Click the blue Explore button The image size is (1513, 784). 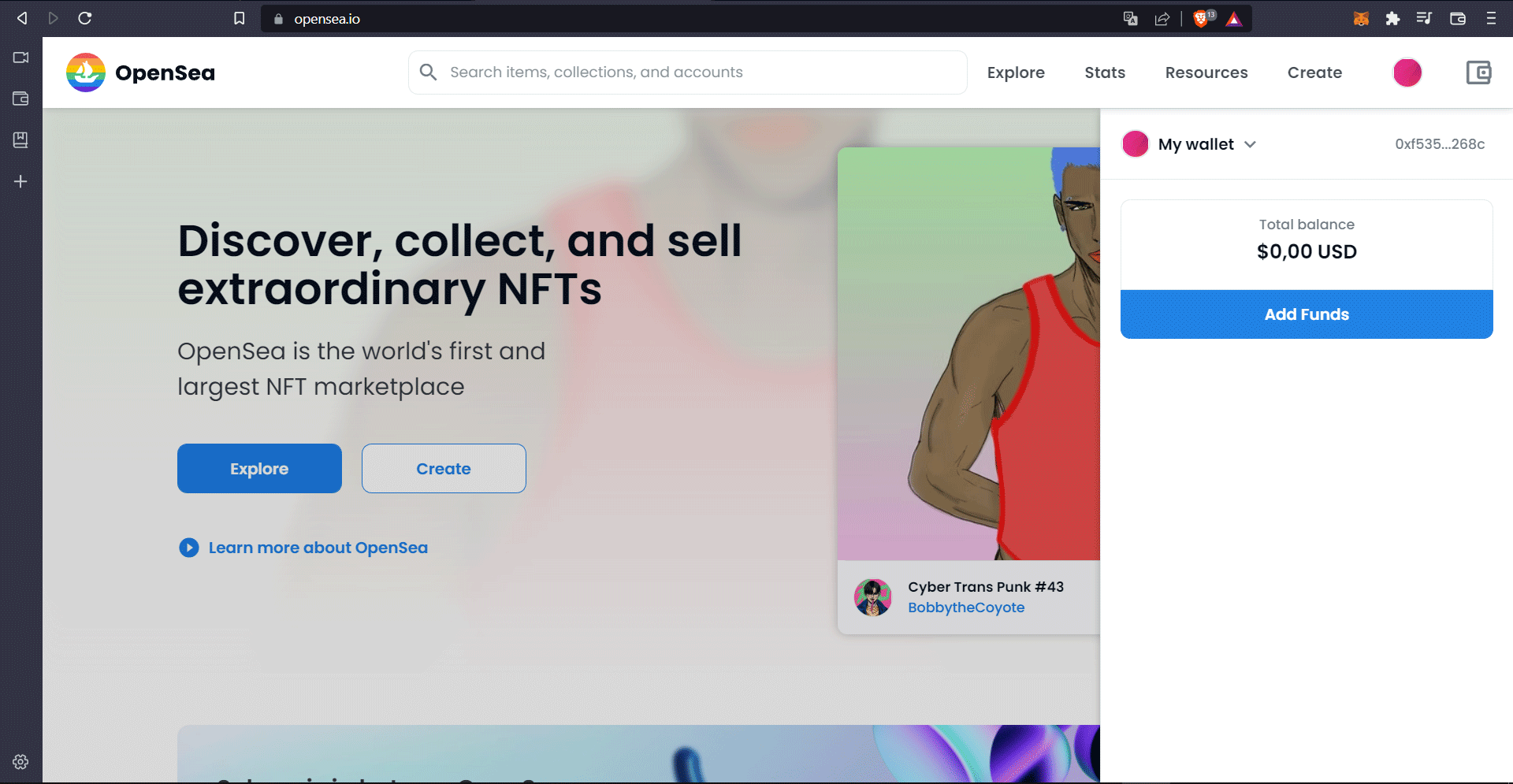(x=259, y=469)
